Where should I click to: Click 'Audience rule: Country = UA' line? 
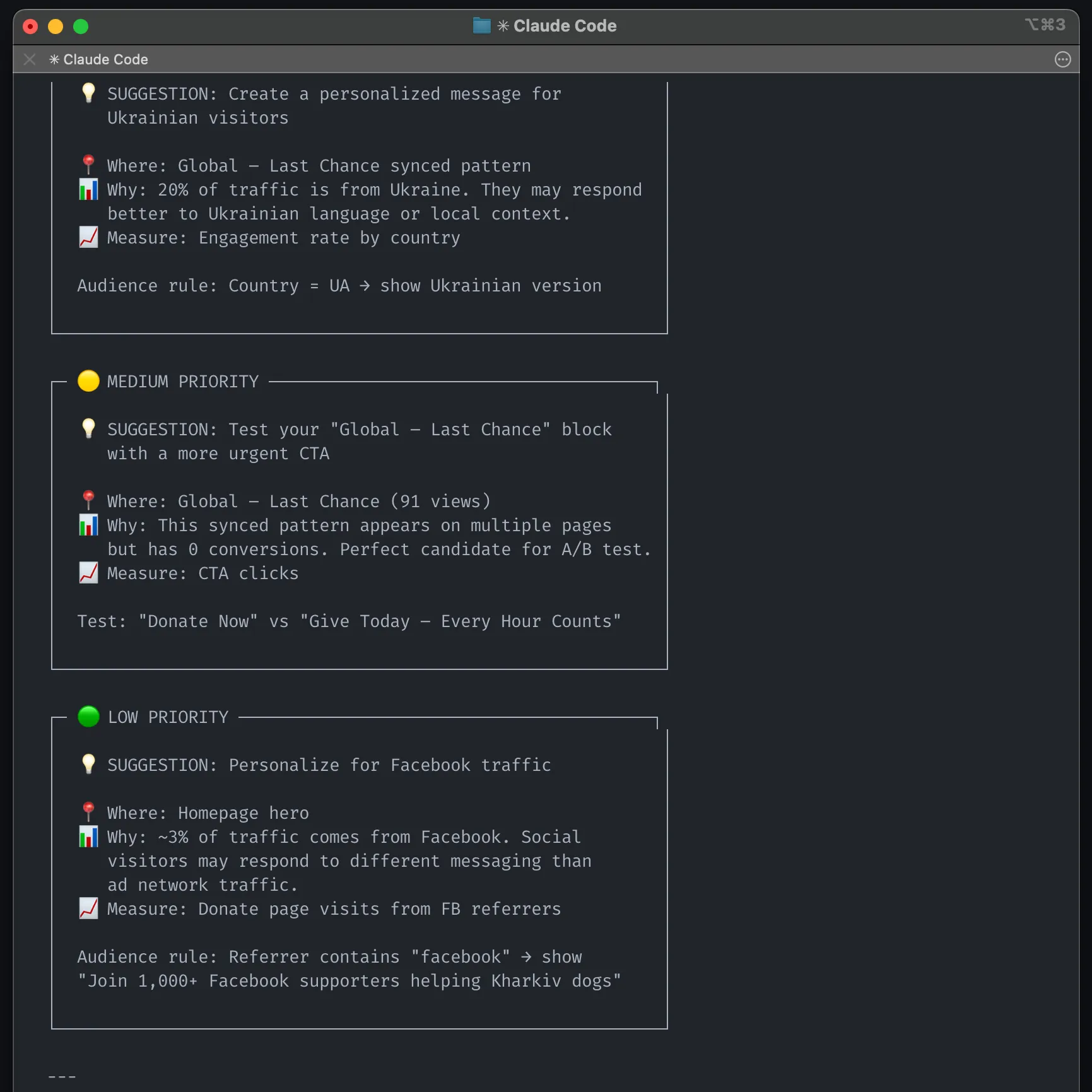(x=339, y=286)
